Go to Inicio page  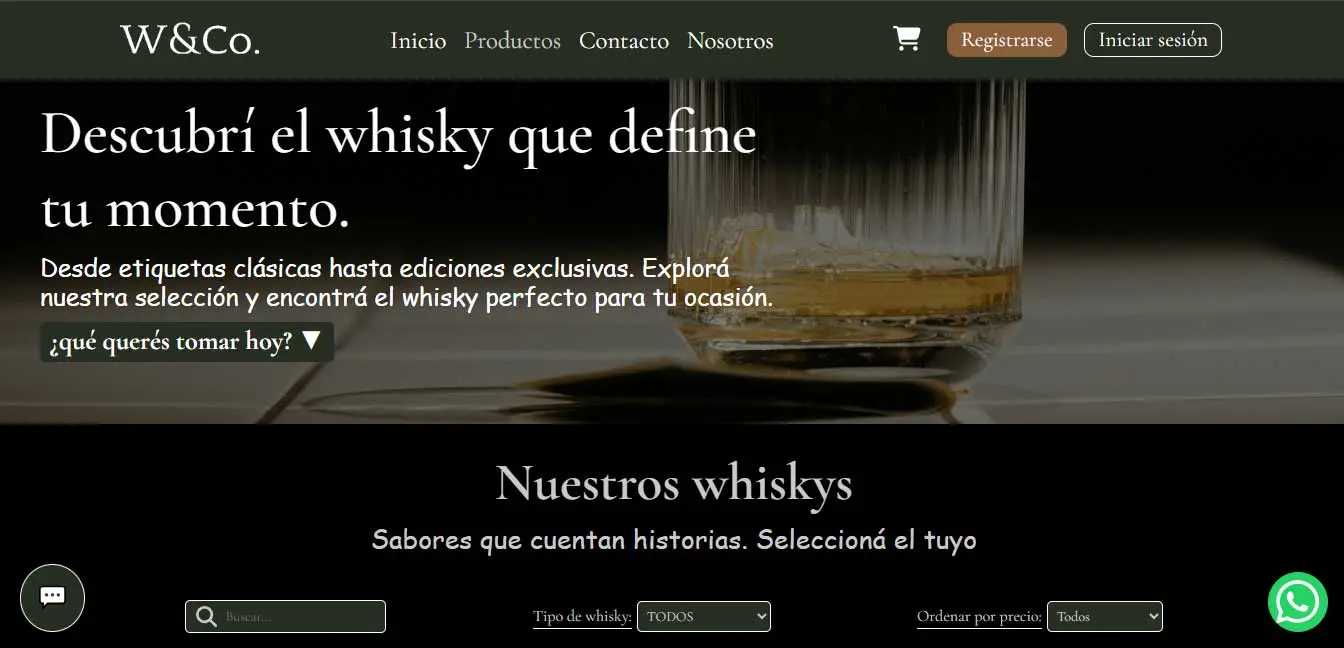(x=418, y=41)
